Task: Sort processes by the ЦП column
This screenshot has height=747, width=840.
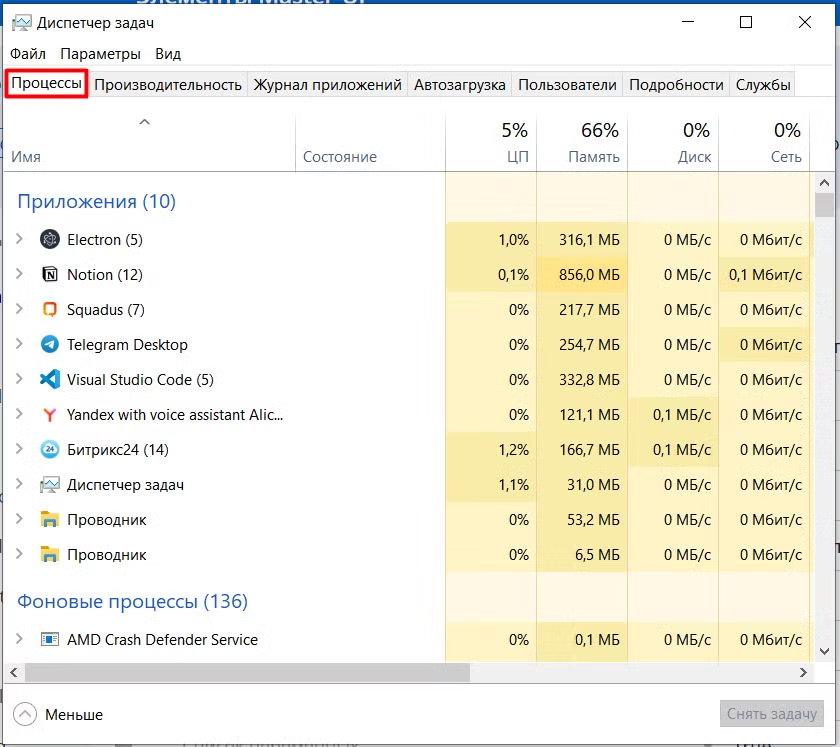Action: coord(491,143)
